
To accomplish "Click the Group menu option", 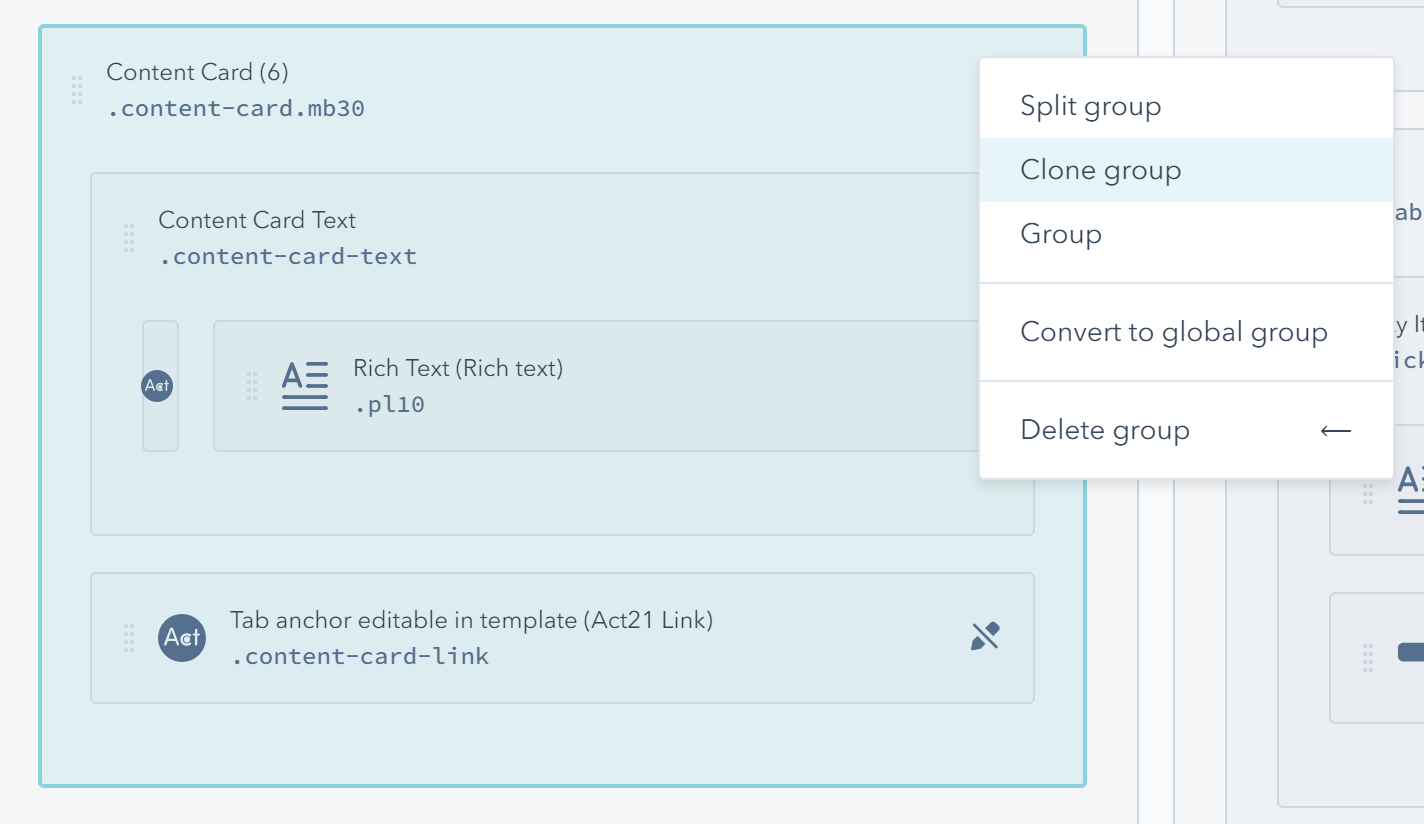I will (x=1060, y=234).
